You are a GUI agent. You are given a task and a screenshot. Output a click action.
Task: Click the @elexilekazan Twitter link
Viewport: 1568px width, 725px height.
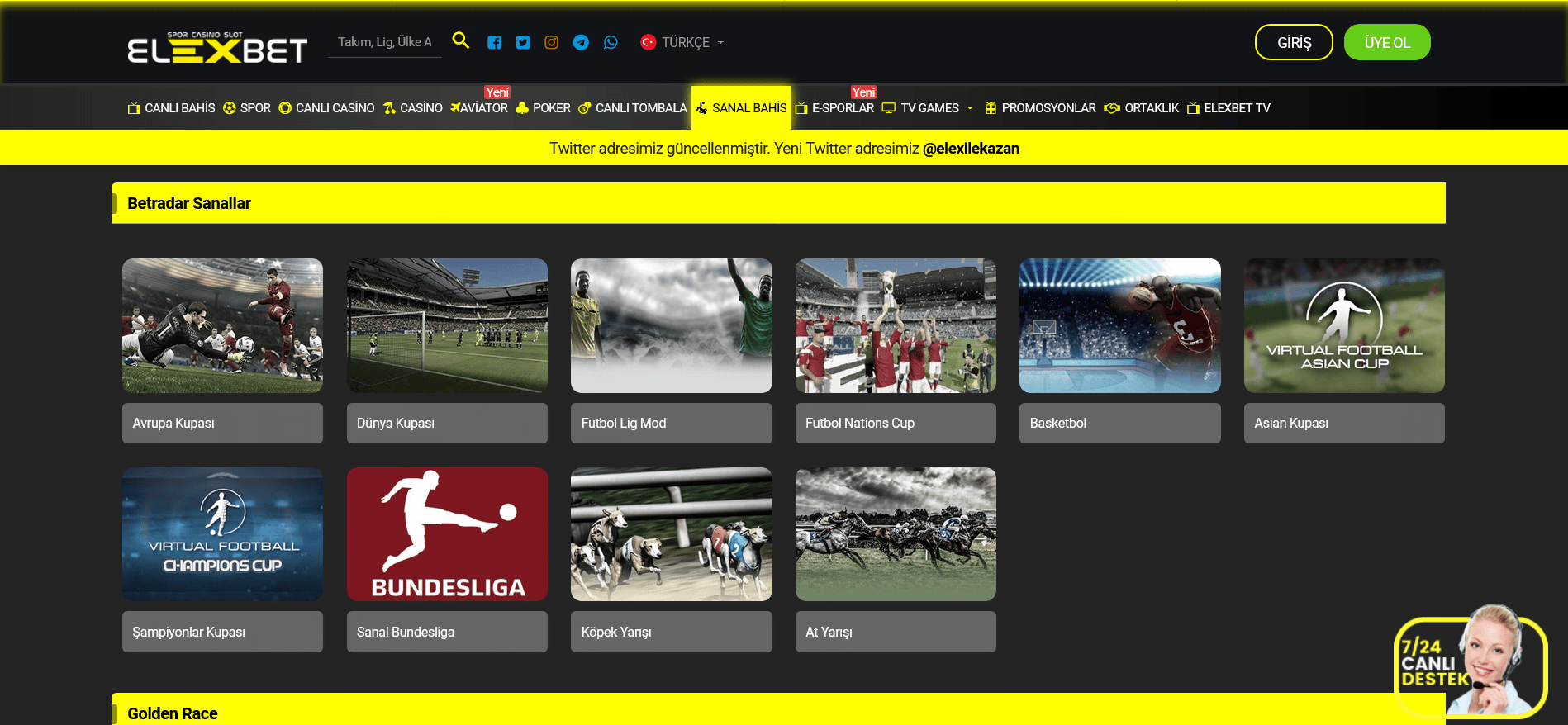971,149
